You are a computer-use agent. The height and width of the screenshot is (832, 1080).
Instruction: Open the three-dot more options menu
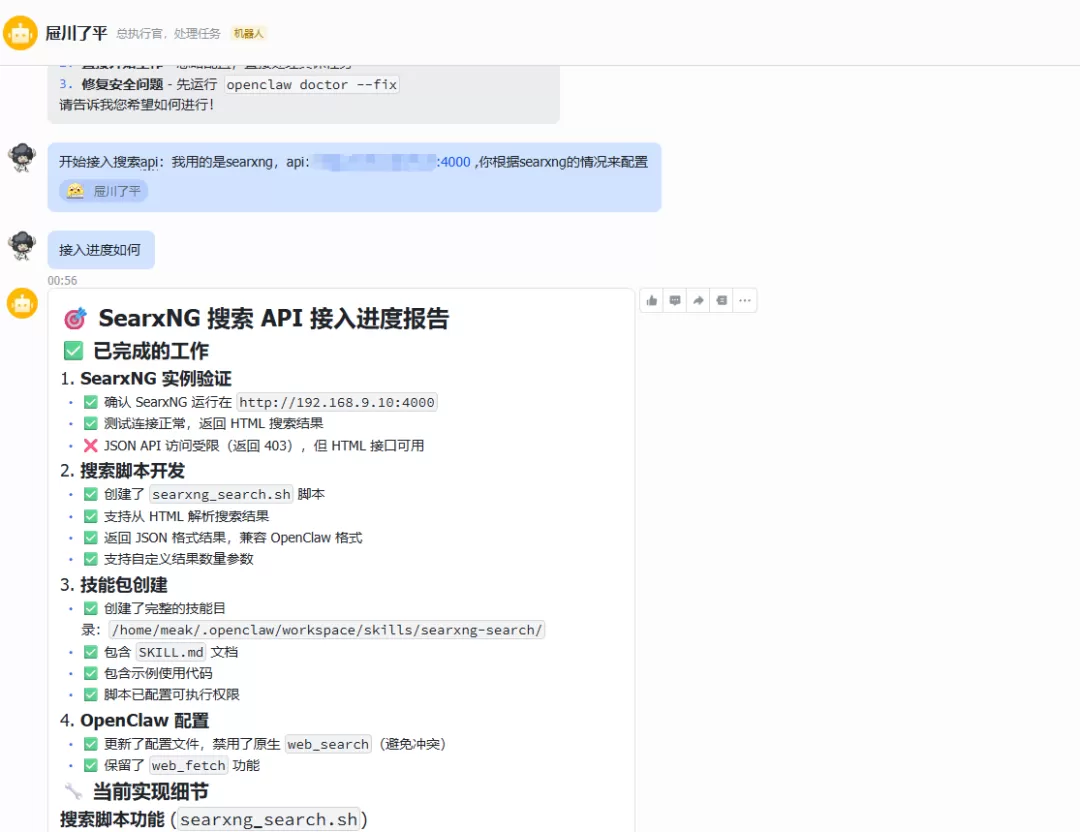click(745, 300)
